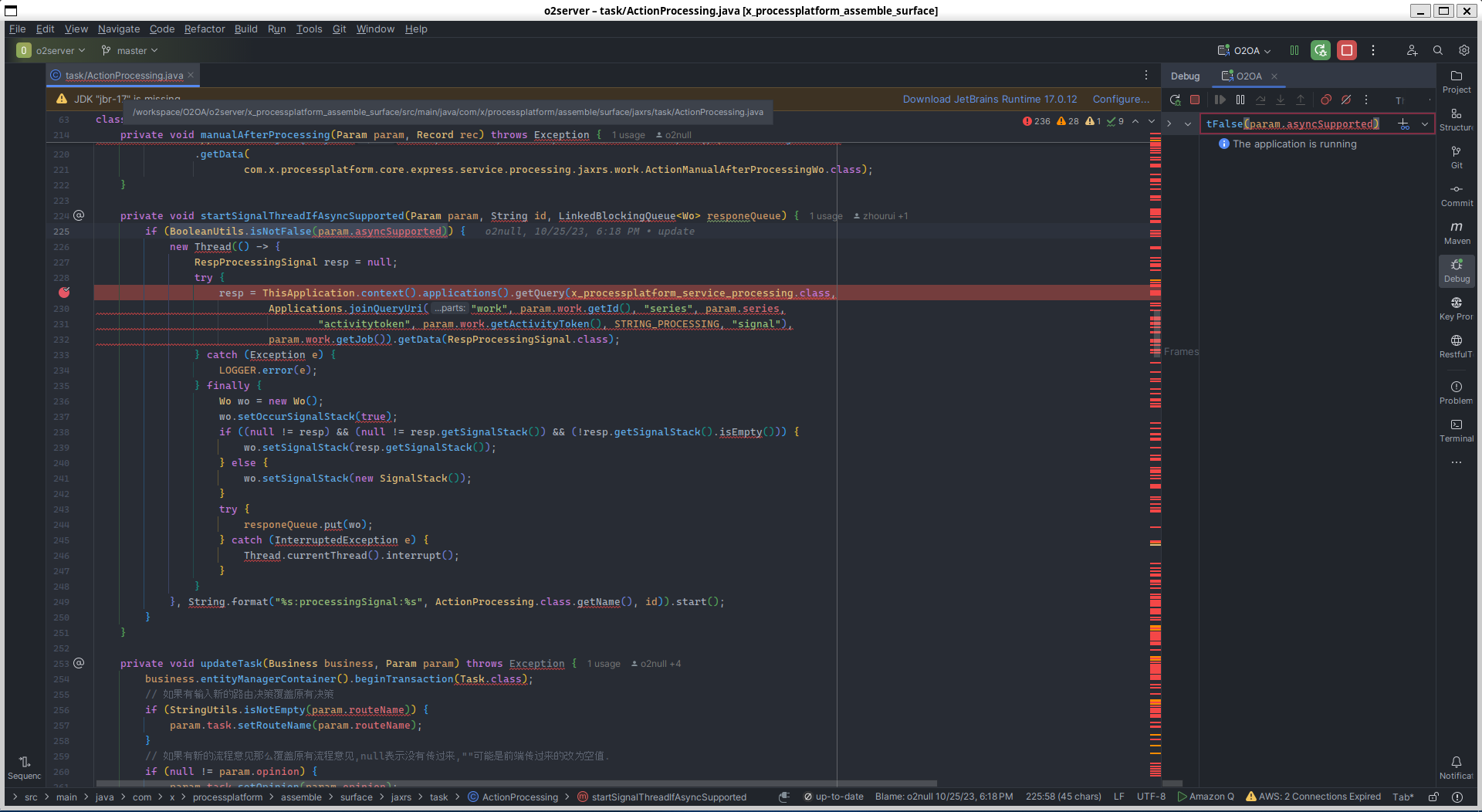The height and width of the screenshot is (812, 1482).
Task: Open the Refactor menu
Action: click(205, 29)
